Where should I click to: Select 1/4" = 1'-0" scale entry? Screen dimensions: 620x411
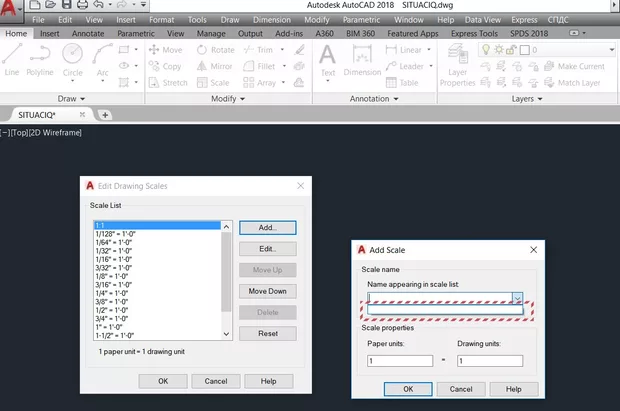(x=157, y=293)
